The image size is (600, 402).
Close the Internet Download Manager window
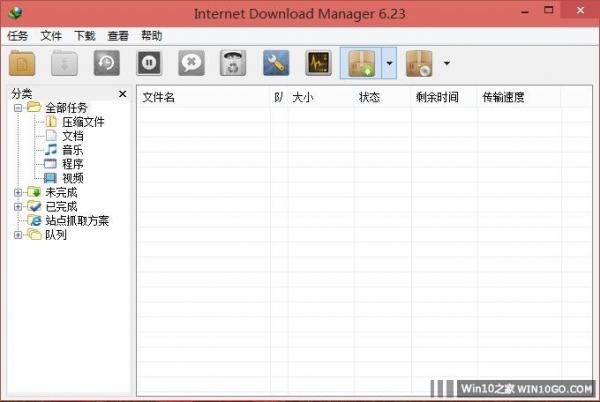[580, 10]
